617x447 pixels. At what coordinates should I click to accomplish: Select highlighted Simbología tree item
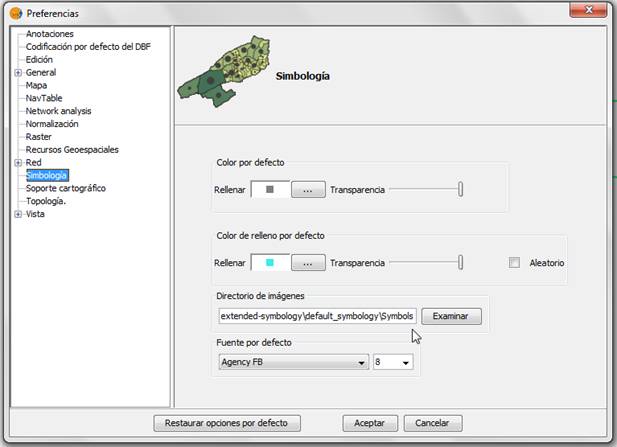(47, 175)
